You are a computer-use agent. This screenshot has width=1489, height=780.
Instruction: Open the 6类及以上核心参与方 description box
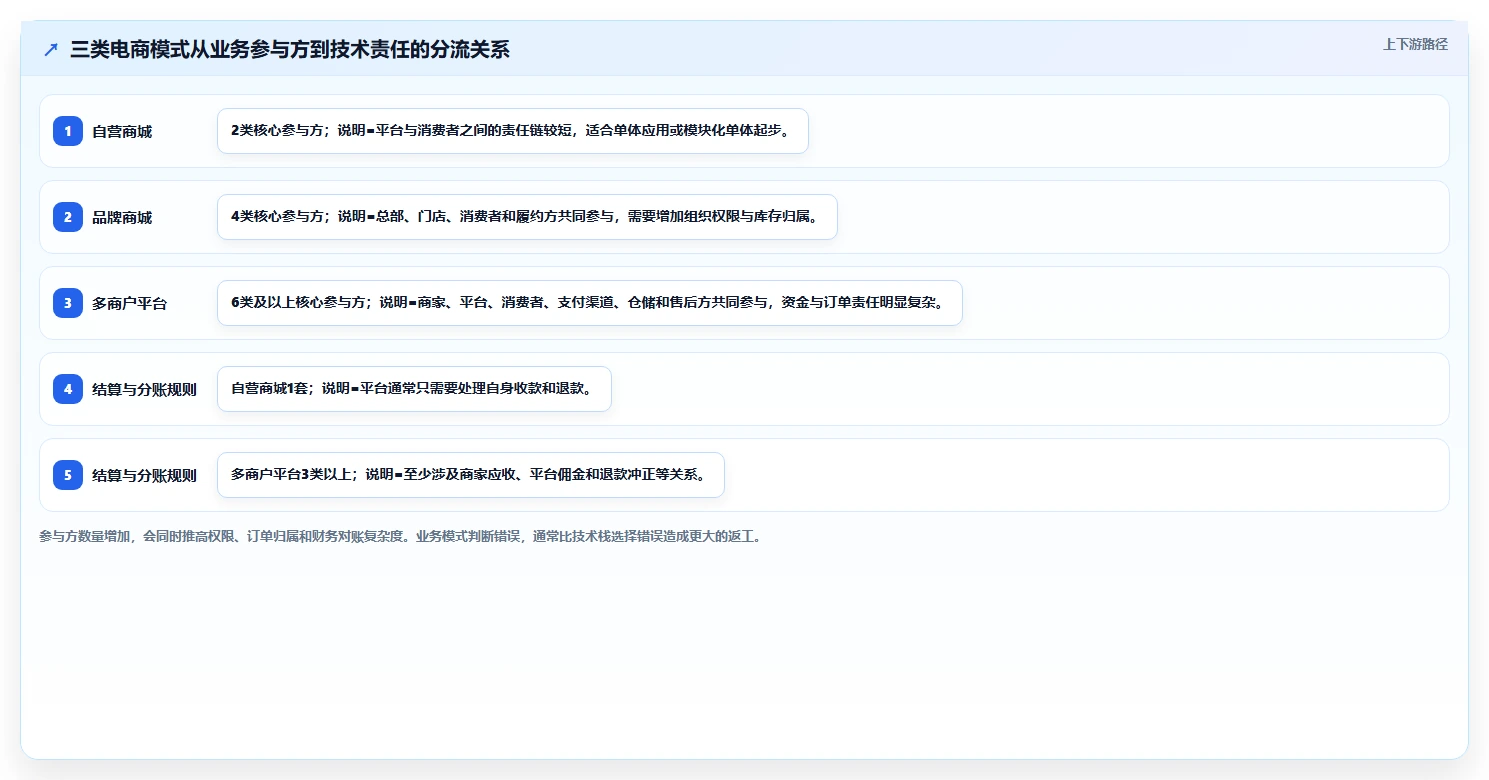(589, 303)
